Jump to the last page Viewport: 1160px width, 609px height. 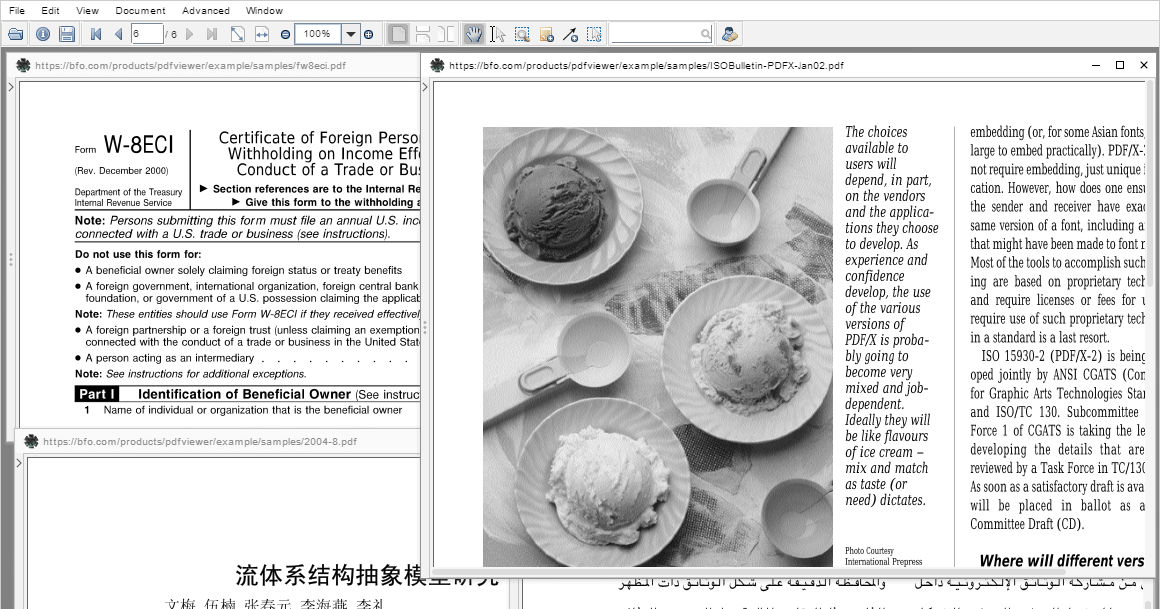pyautogui.click(x=211, y=33)
